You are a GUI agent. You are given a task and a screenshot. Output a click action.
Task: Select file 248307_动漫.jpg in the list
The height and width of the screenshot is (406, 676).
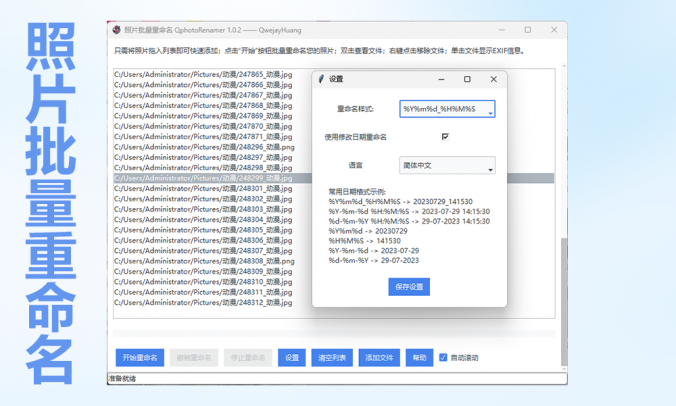click(x=203, y=250)
